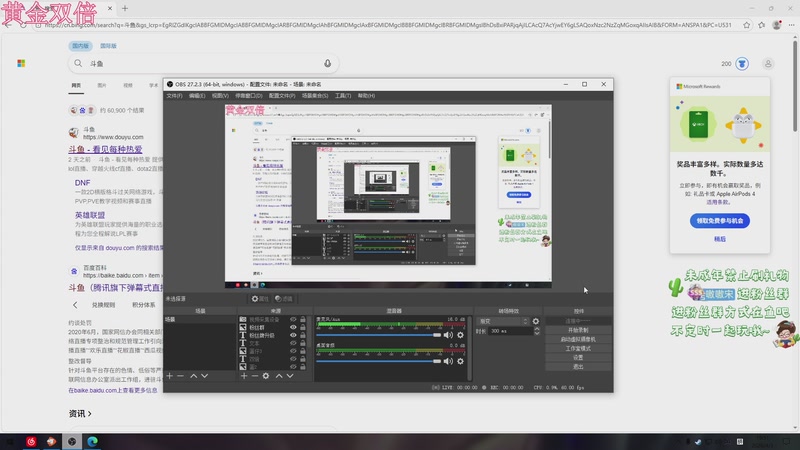Mute the 麦克风/Aux channel
The width and height of the screenshot is (800, 450).
click(448, 335)
